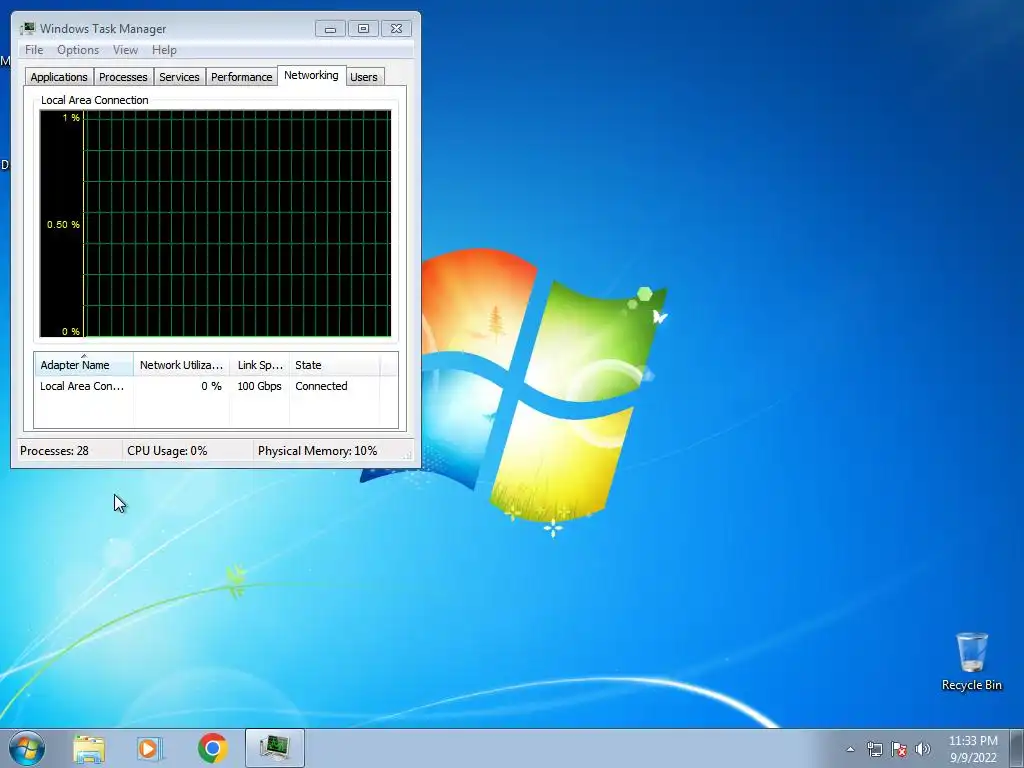
Task: Click the Task Manager taskbar button
Action: coord(275,748)
